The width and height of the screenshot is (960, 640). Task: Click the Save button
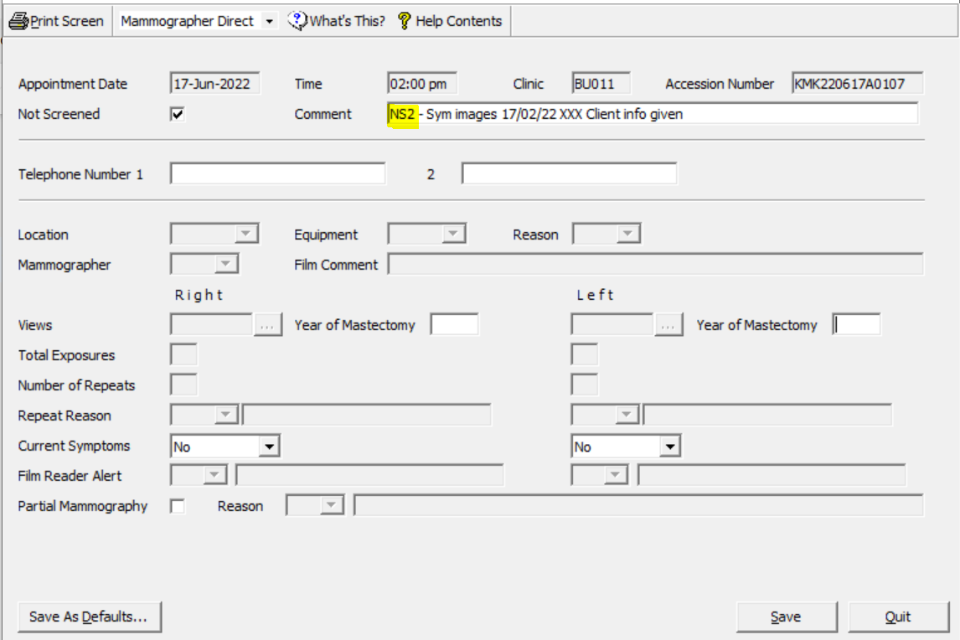pos(785,617)
